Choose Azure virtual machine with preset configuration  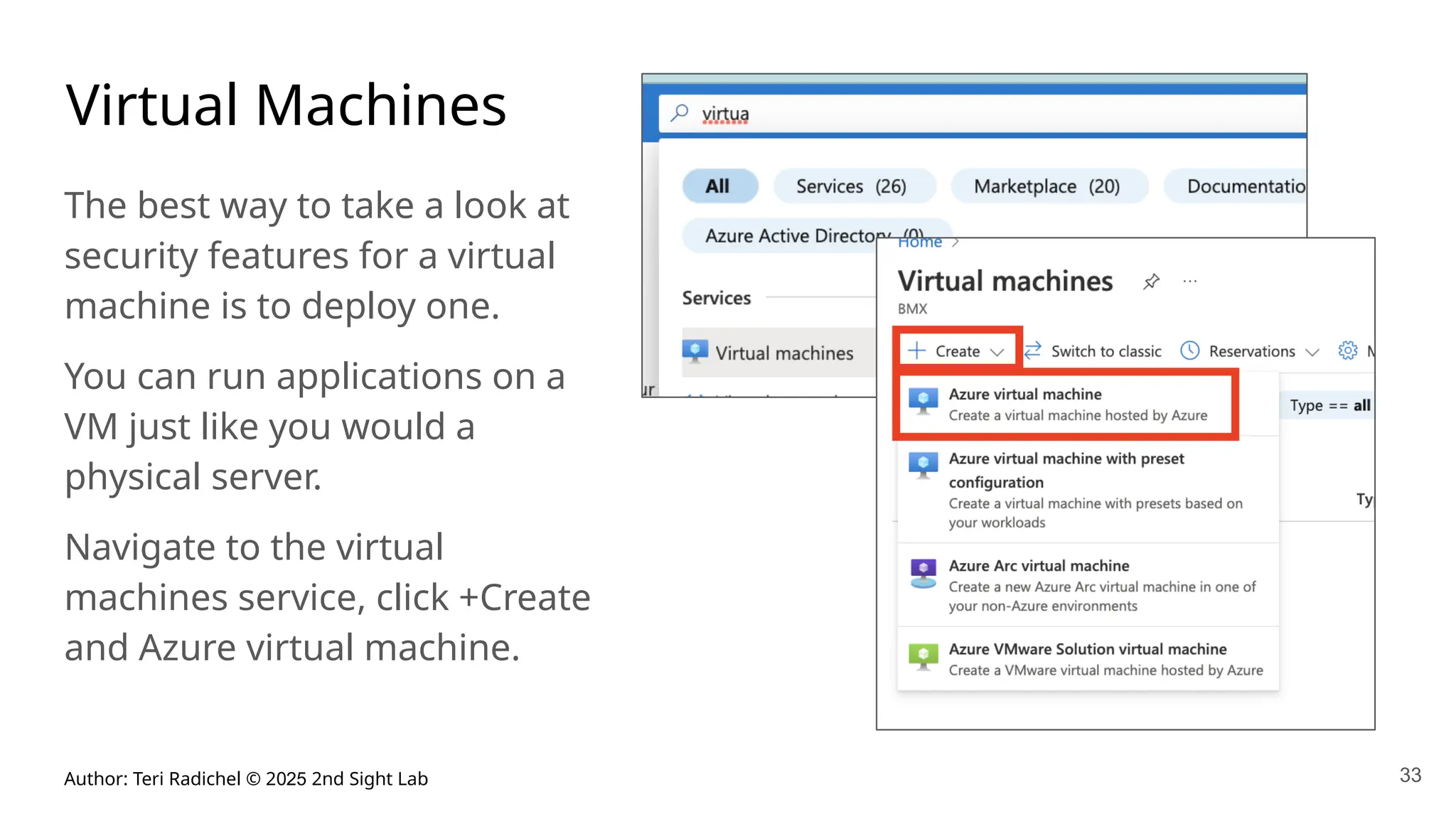pyautogui.click(x=1088, y=490)
